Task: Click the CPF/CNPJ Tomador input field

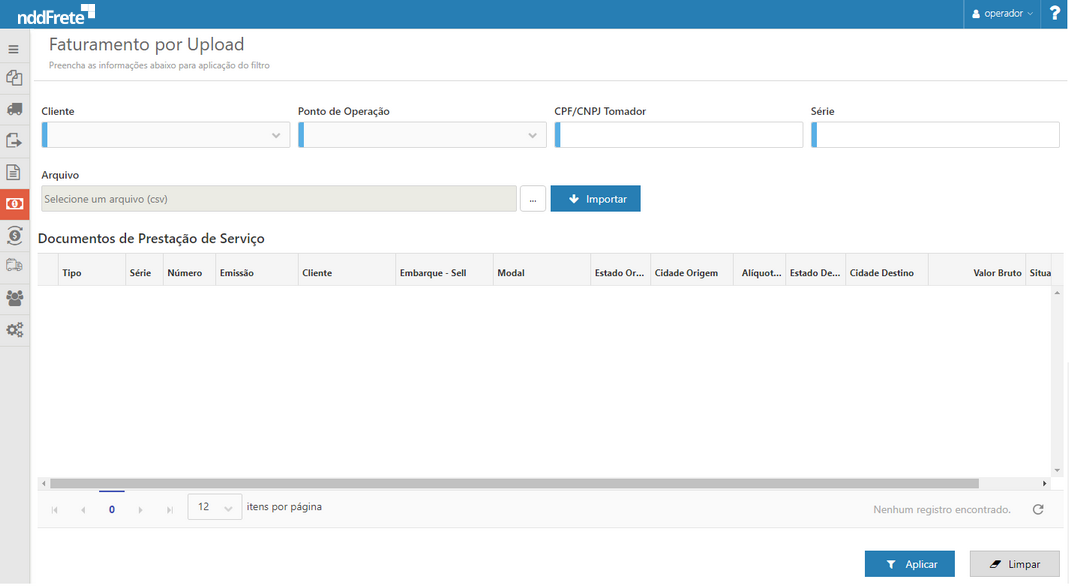Action: pyautogui.click(x=680, y=135)
